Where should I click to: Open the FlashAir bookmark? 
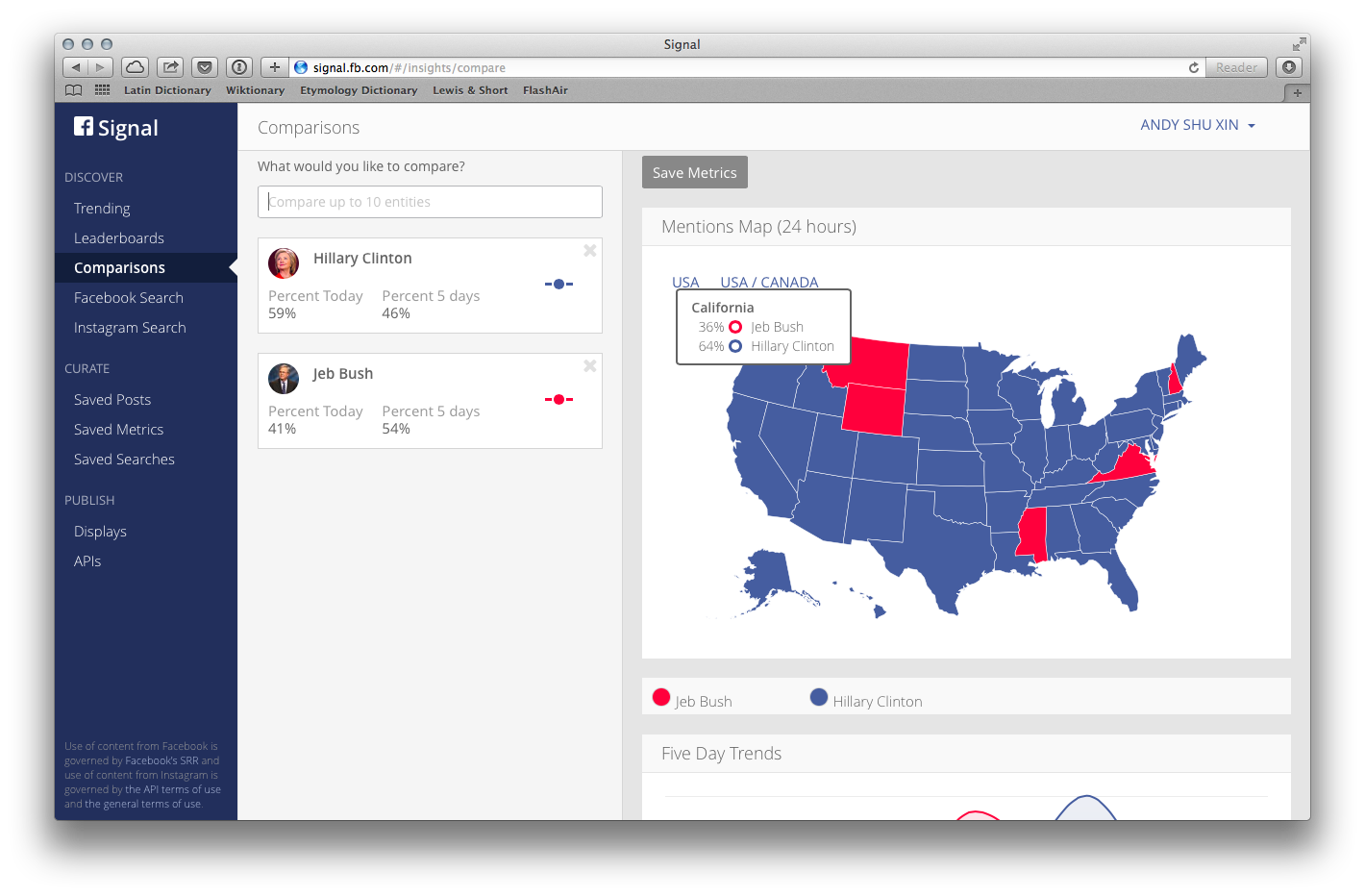(x=545, y=90)
